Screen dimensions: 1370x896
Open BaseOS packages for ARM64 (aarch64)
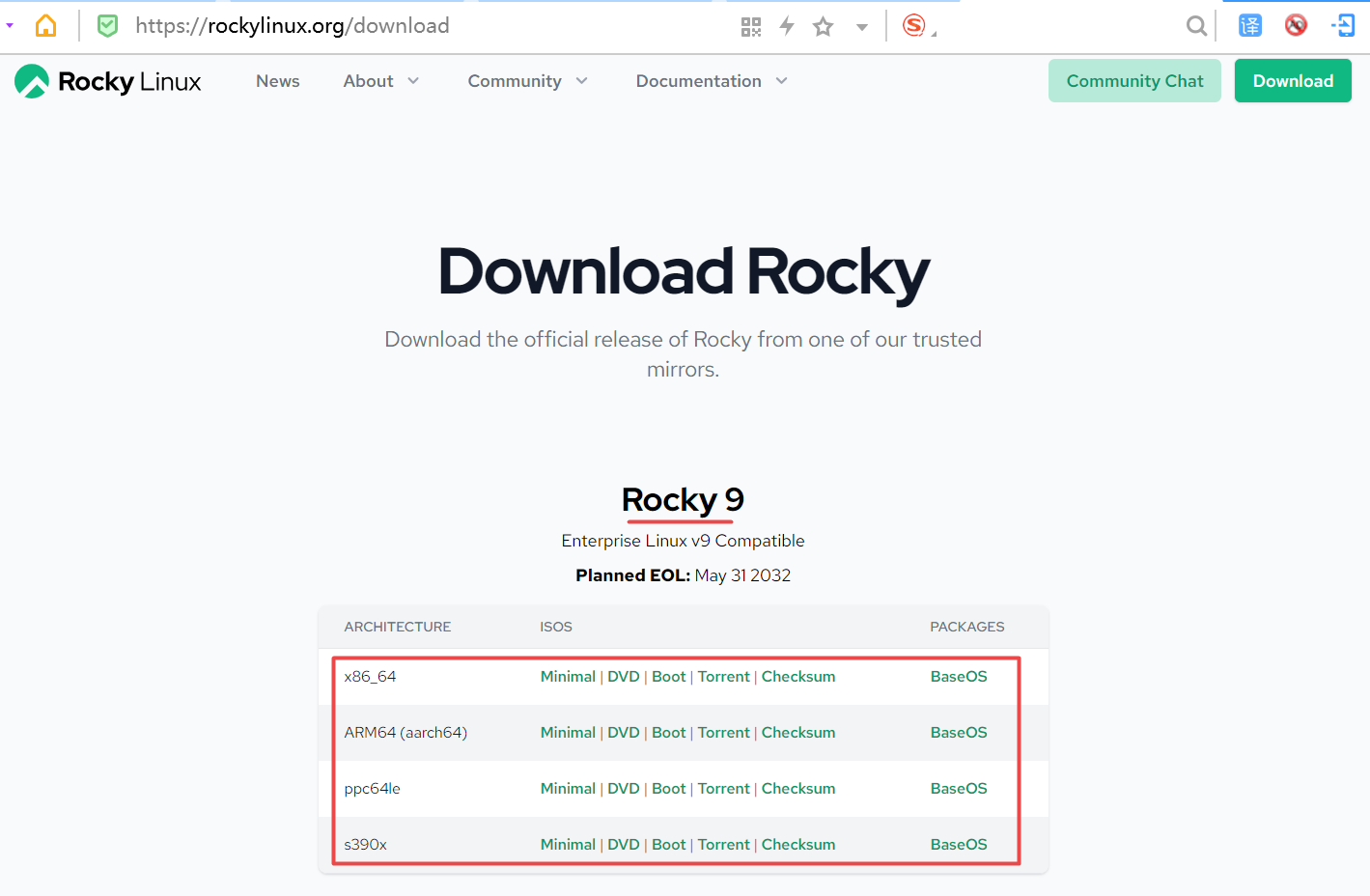pos(959,733)
